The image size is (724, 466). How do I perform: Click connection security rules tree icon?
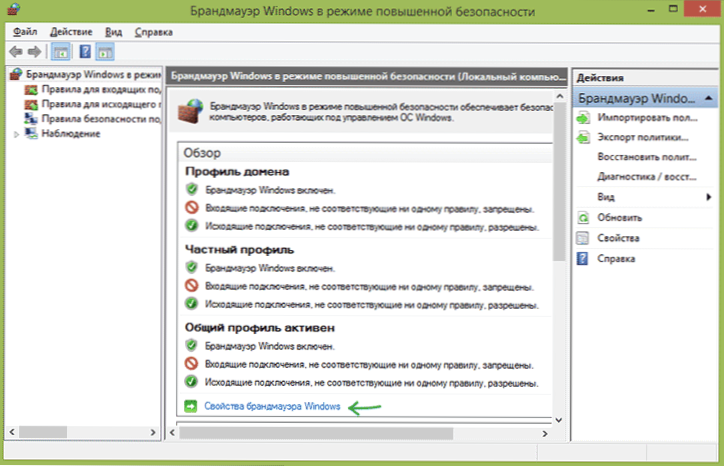point(31,119)
